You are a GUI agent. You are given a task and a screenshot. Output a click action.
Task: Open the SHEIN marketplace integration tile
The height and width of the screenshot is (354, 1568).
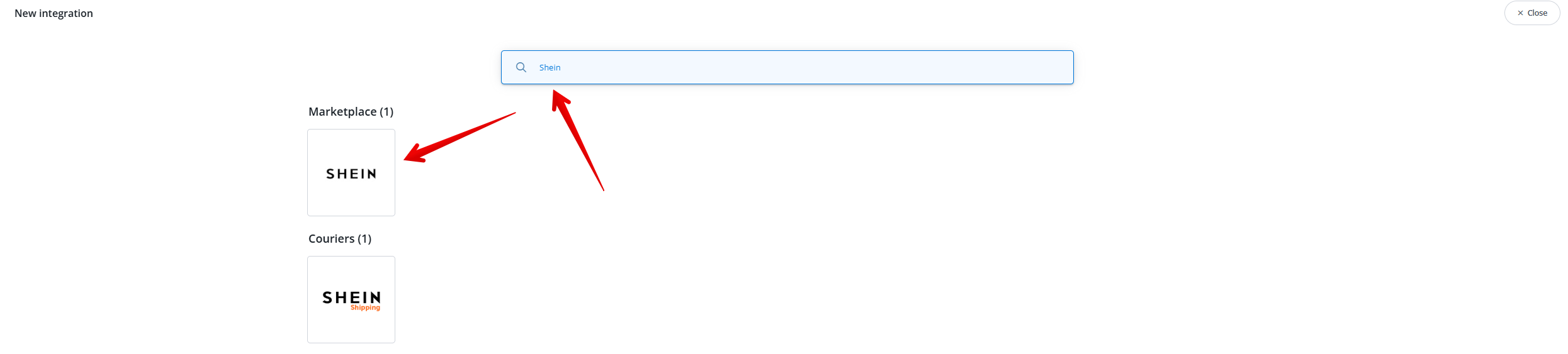click(x=351, y=173)
